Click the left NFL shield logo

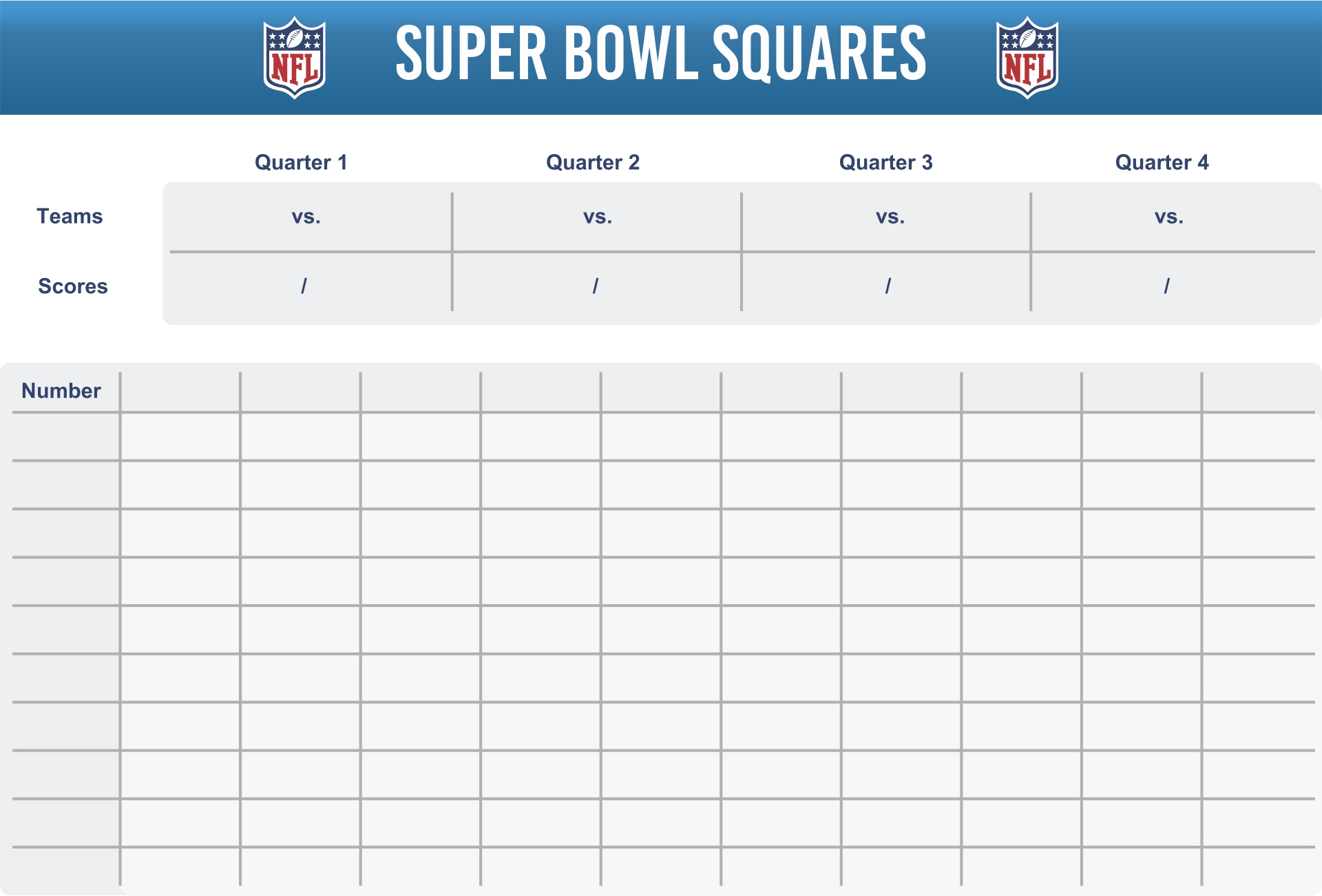(x=295, y=58)
